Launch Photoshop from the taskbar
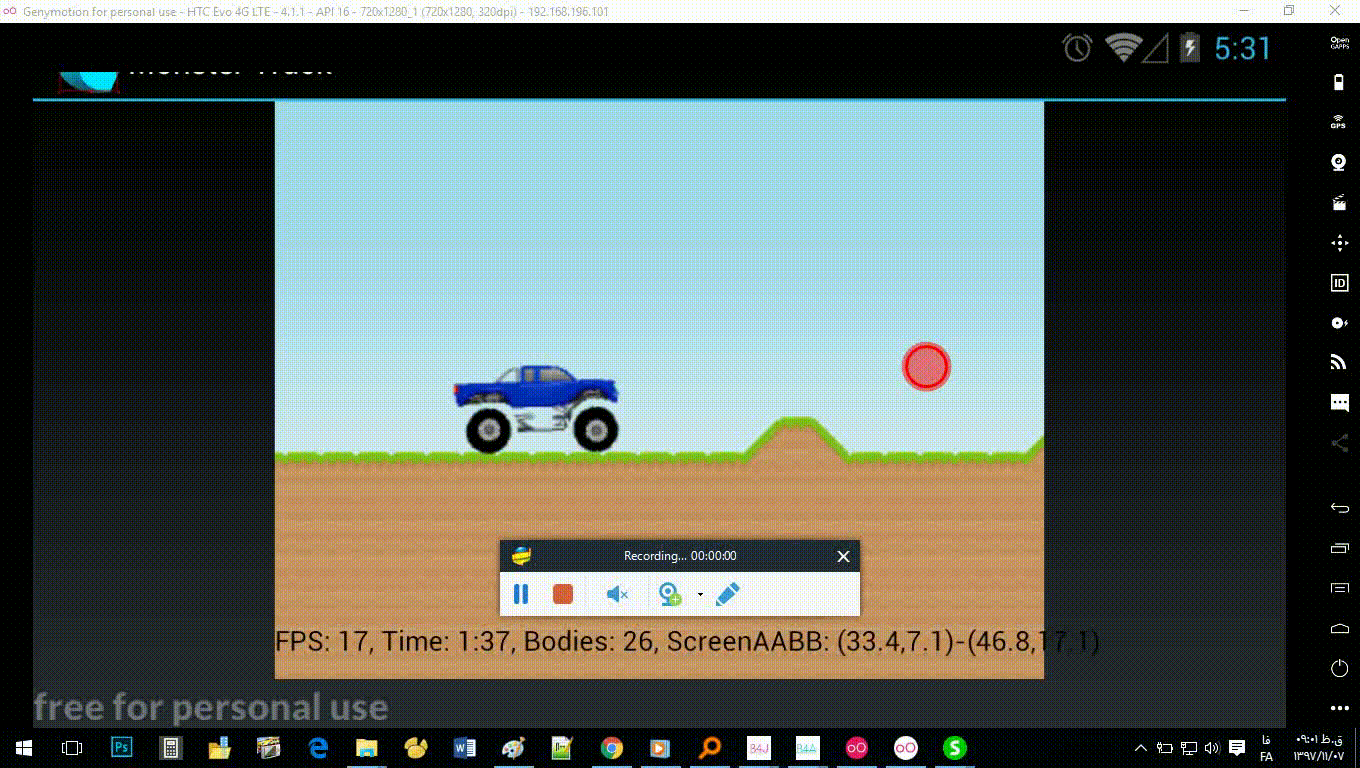 [121, 747]
